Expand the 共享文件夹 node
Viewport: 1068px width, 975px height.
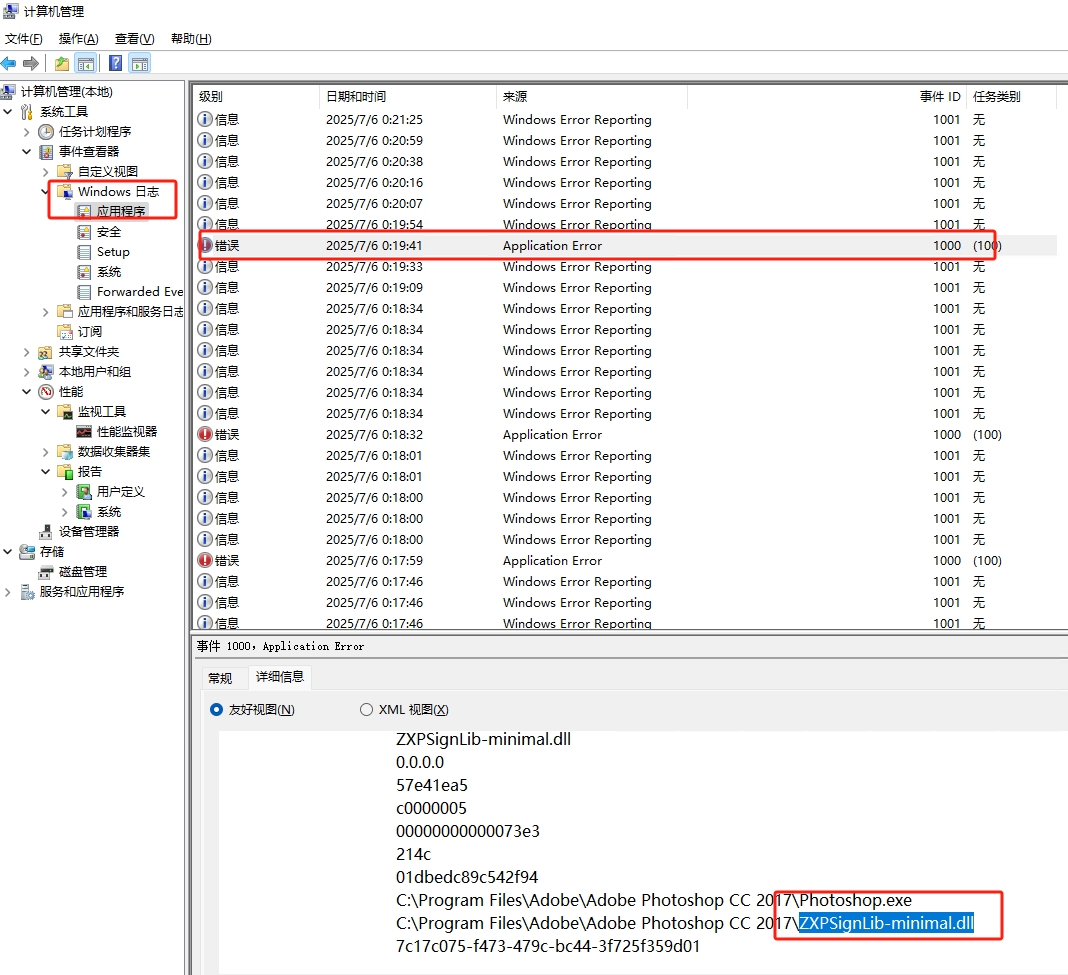[x=27, y=352]
